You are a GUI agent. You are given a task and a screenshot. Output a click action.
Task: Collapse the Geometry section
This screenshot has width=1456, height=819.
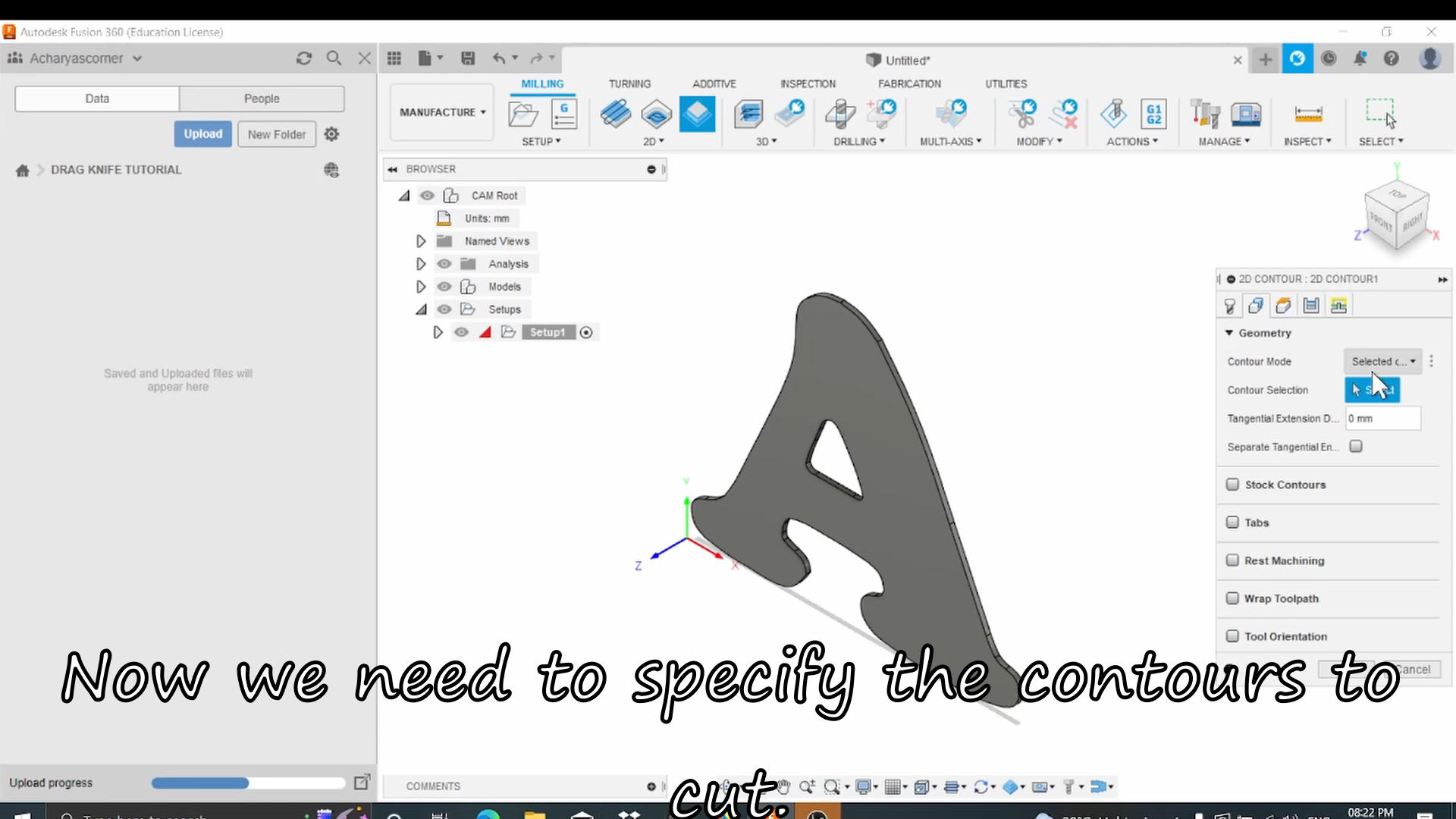pyautogui.click(x=1229, y=333)
